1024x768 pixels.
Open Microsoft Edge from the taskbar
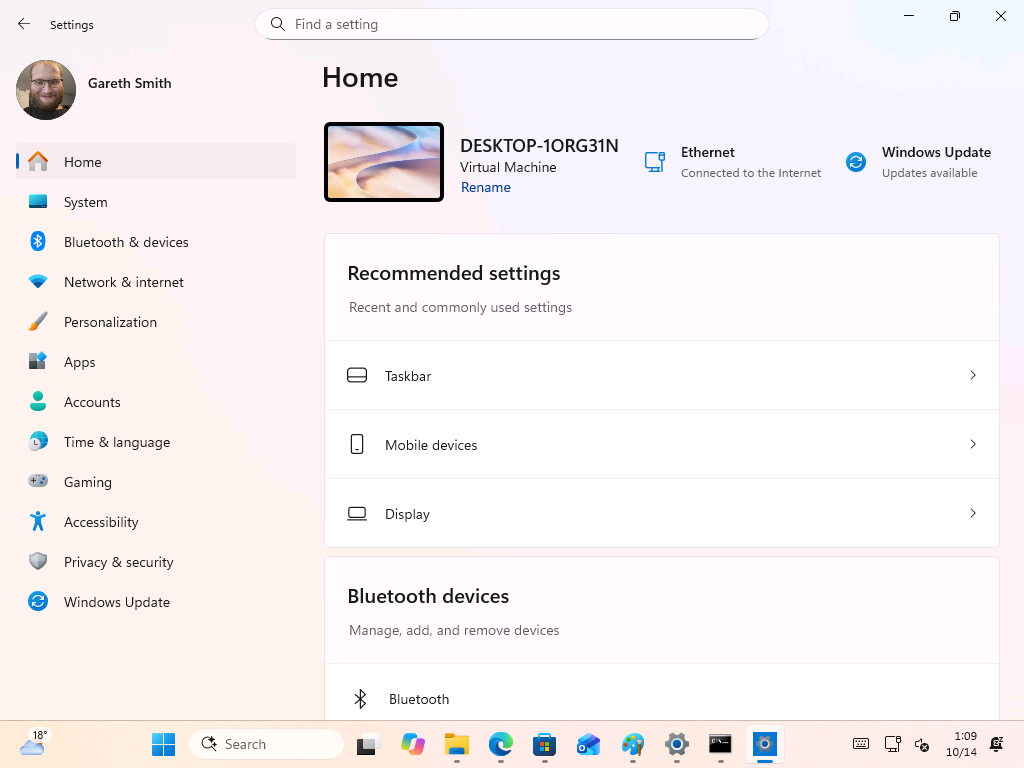500,744
